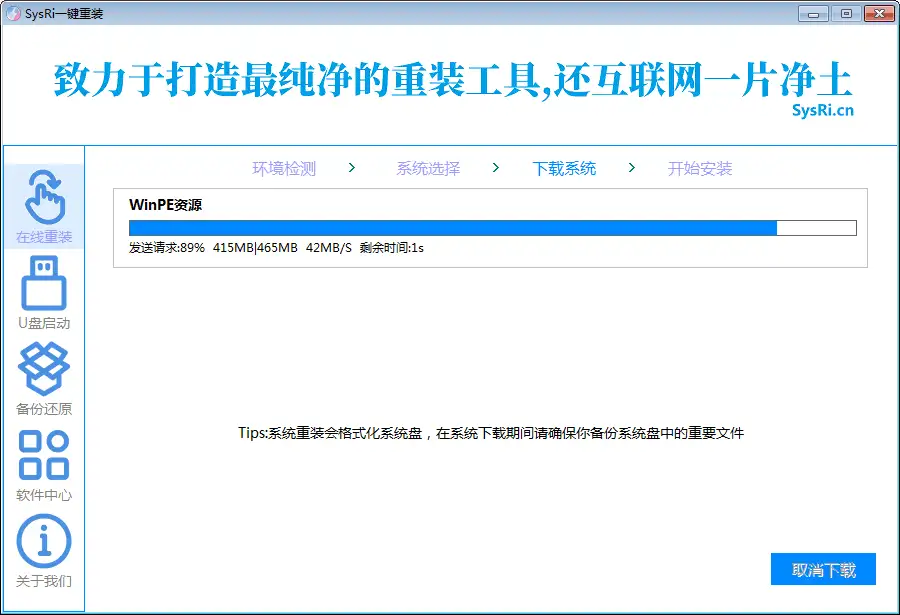
Task: Select the 下载系统 step tab
Action: point(564,168)
